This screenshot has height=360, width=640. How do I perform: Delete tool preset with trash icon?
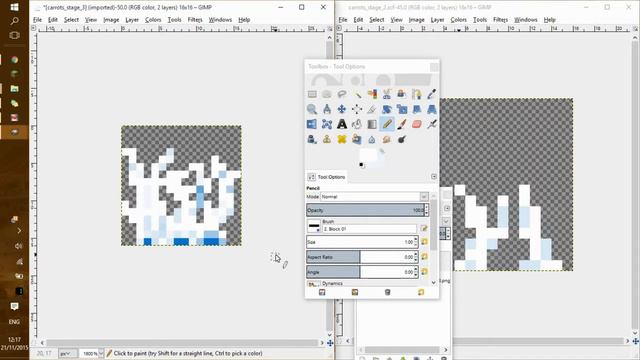click(x=388, y=292)
